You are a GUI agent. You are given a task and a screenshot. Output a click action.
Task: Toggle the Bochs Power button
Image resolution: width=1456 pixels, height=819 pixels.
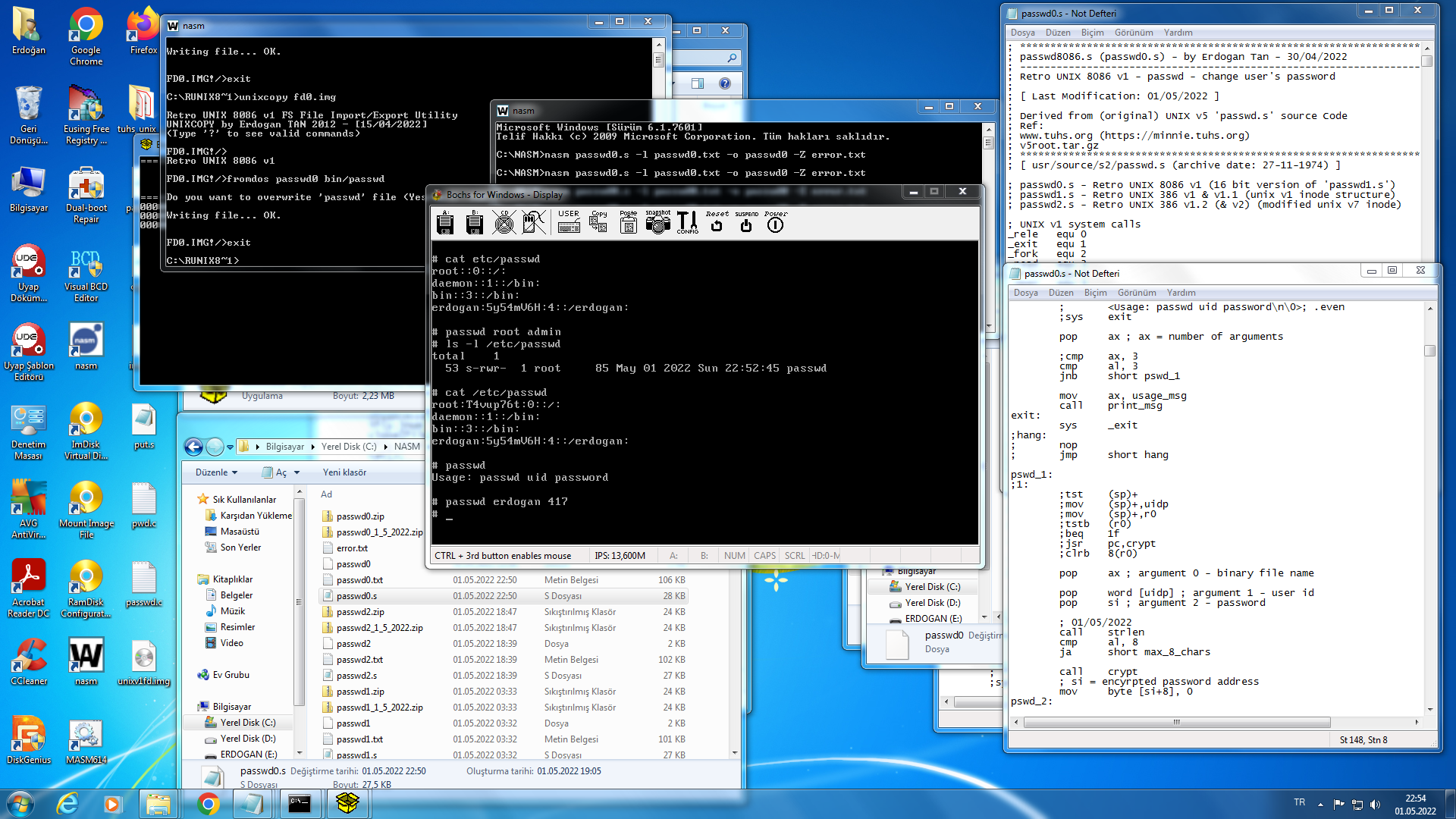pos(775,222)
